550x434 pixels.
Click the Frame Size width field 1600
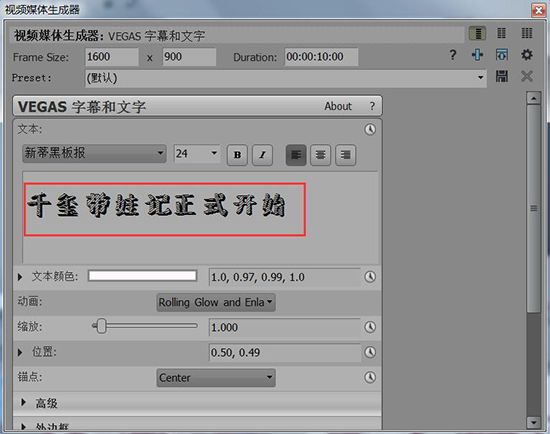click(112, 57)
